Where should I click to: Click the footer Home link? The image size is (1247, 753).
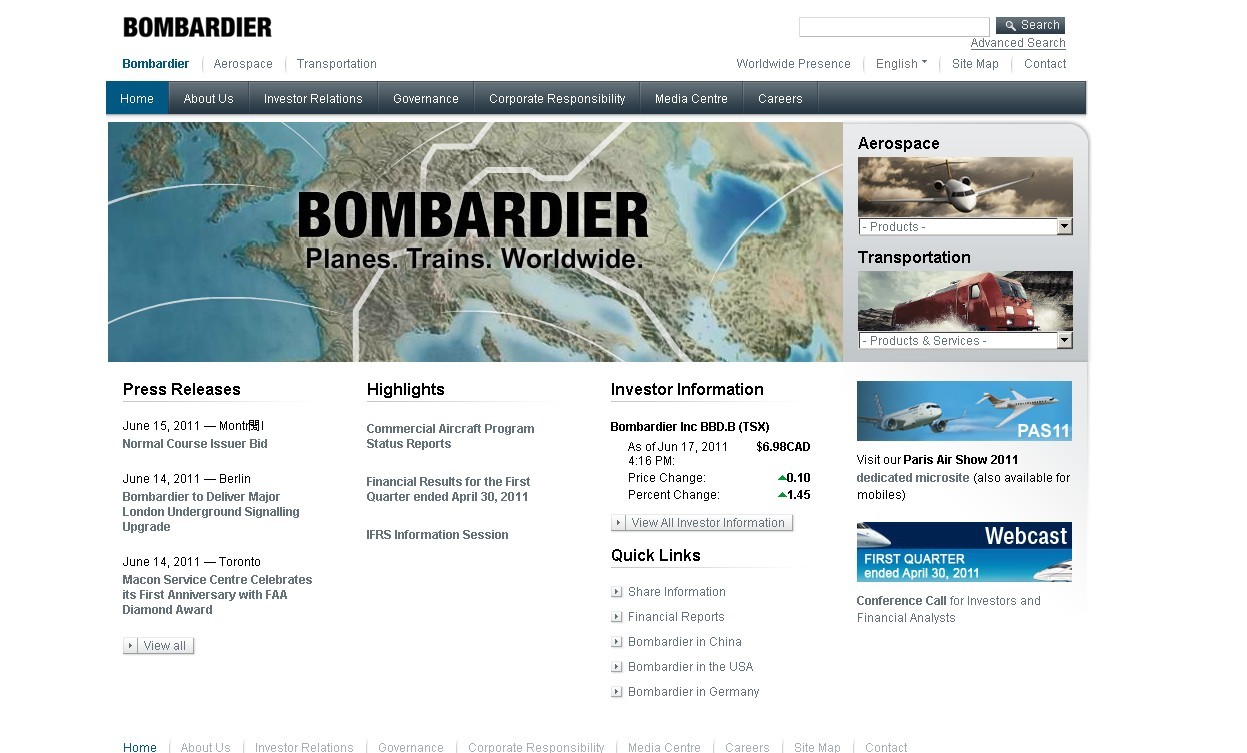pyautogui.click(x=140, y=747)
